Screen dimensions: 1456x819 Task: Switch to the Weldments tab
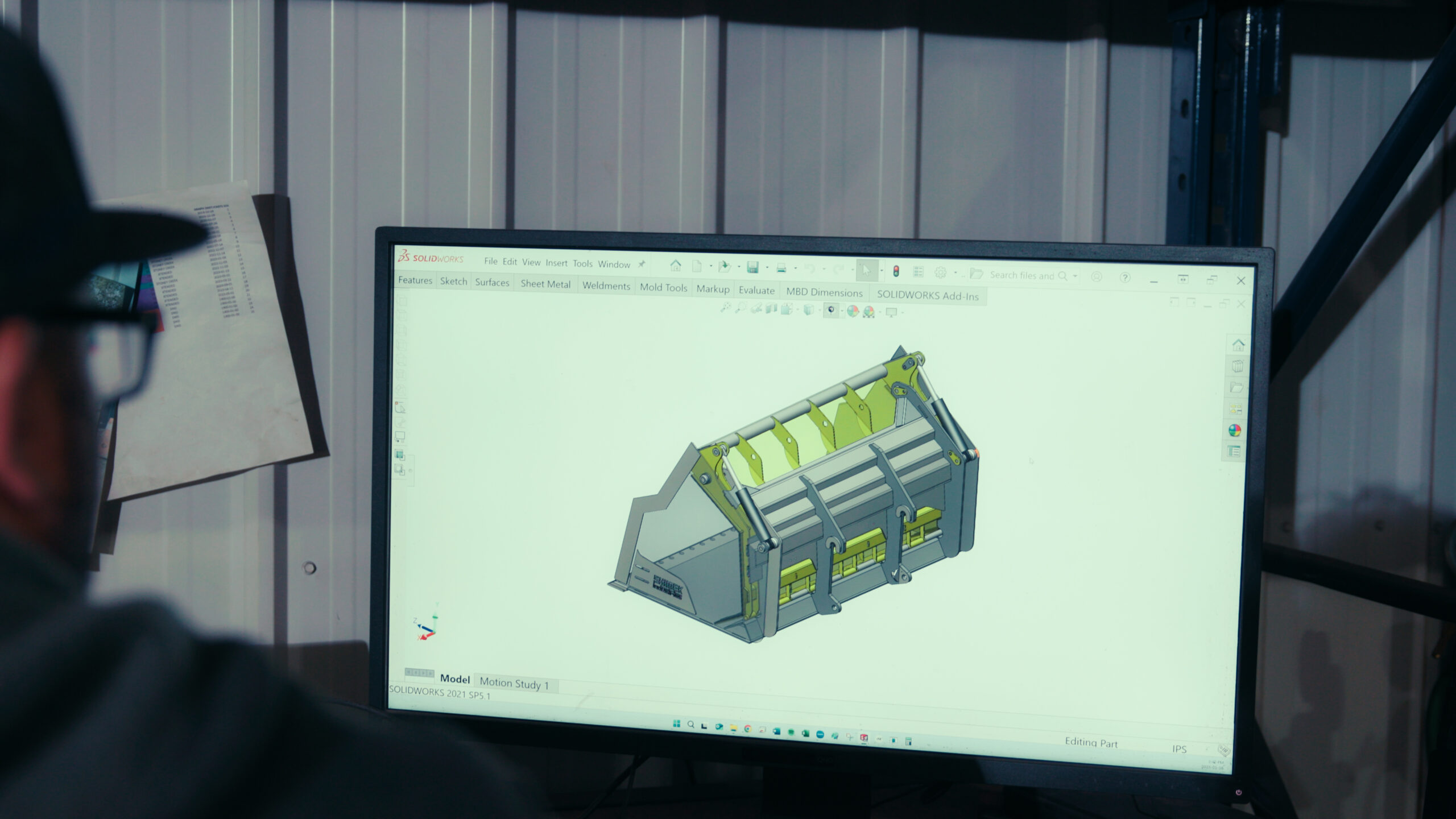pyautogui.click(x=606, y=286)
